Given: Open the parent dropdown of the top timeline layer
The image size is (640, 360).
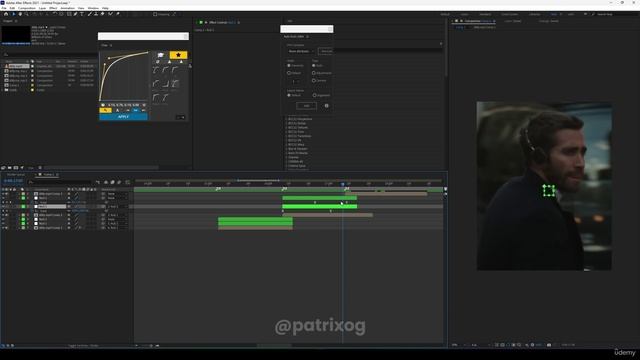Looking at the screenshot, I should 118,194.
